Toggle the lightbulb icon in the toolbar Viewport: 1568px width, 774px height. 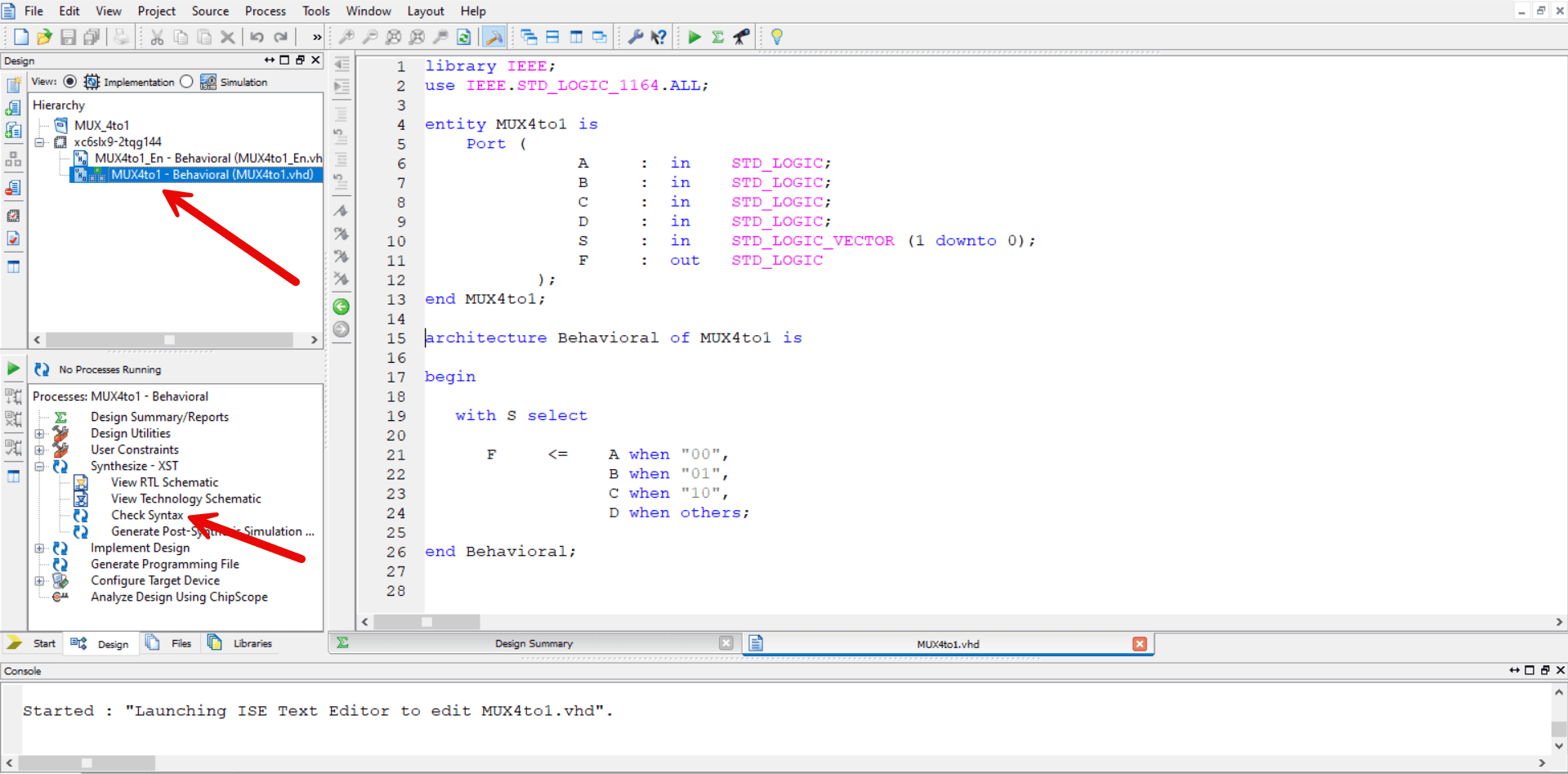coord(775,37)
